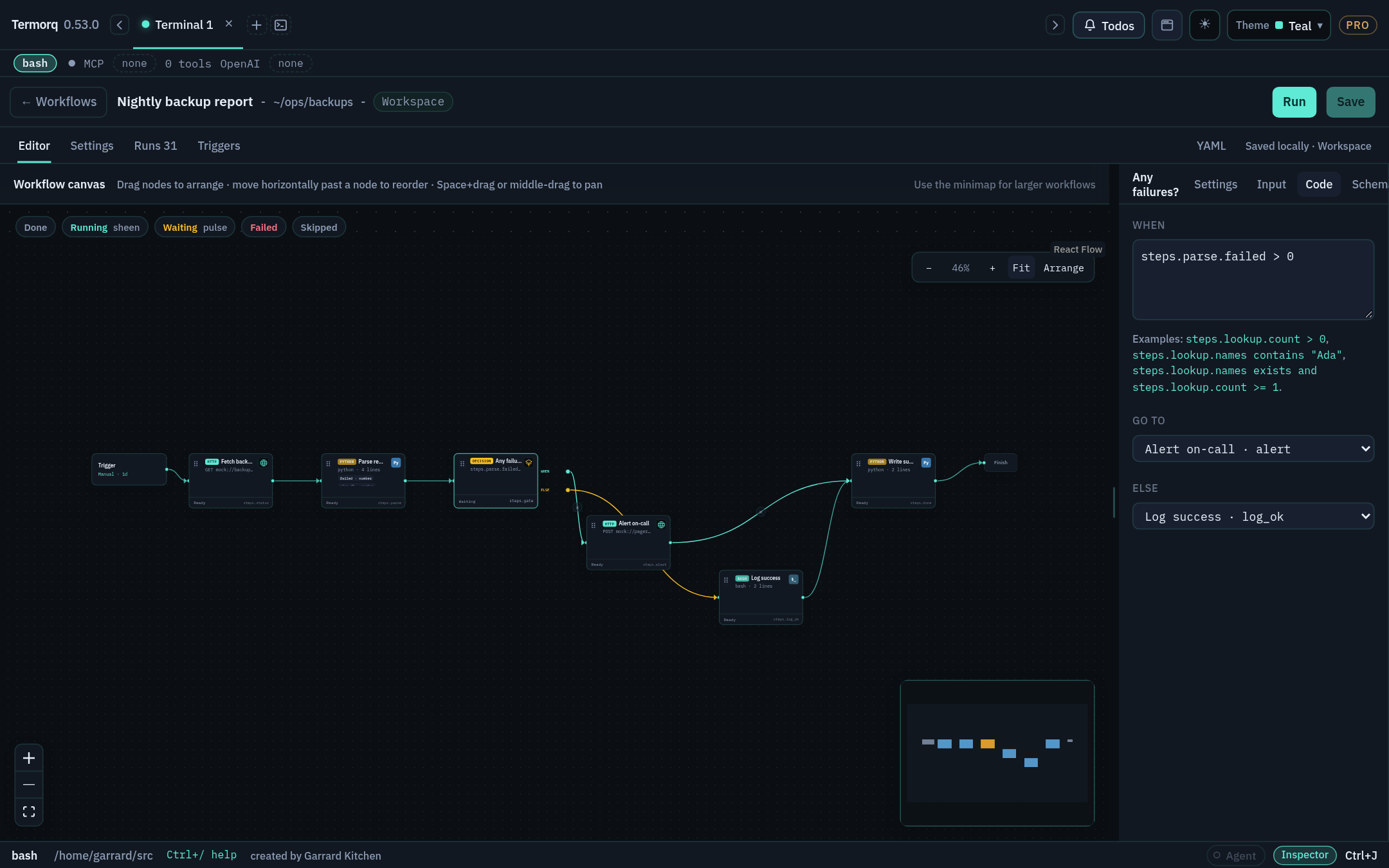
Task: Click the Arrange button on canvas controls
Action: pos(1064,268)
